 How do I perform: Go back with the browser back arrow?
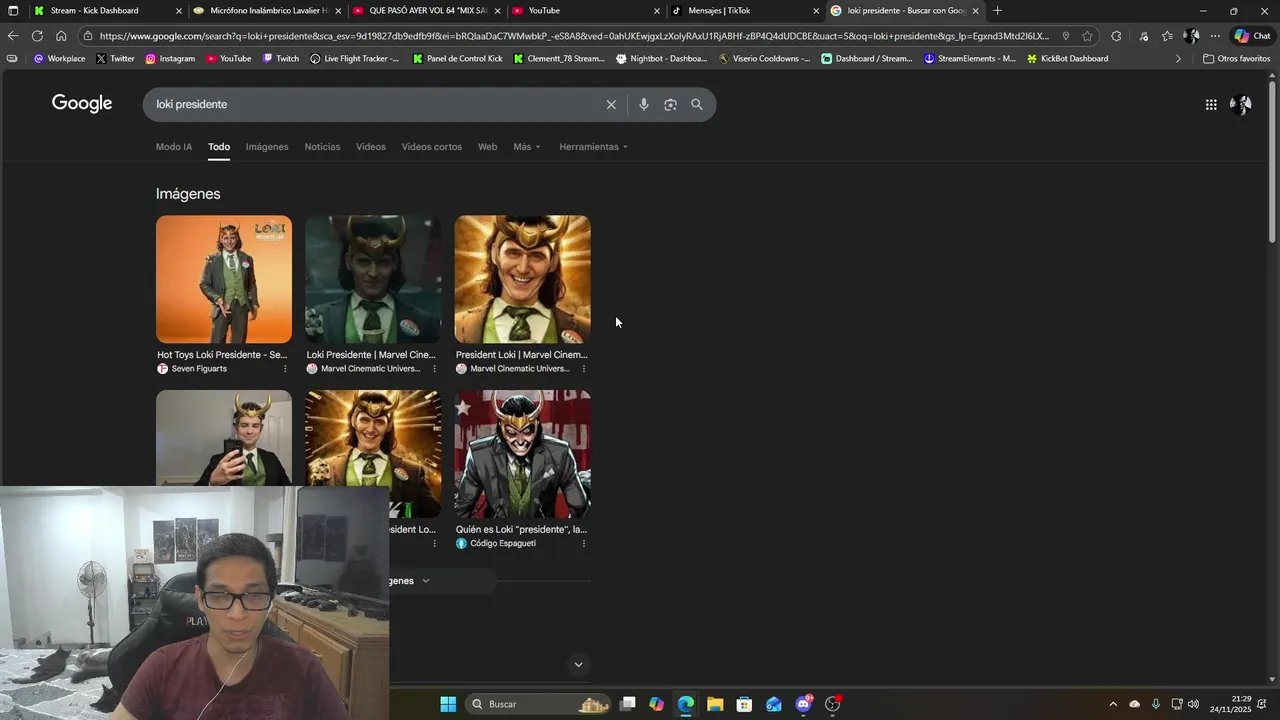point(13,36)
